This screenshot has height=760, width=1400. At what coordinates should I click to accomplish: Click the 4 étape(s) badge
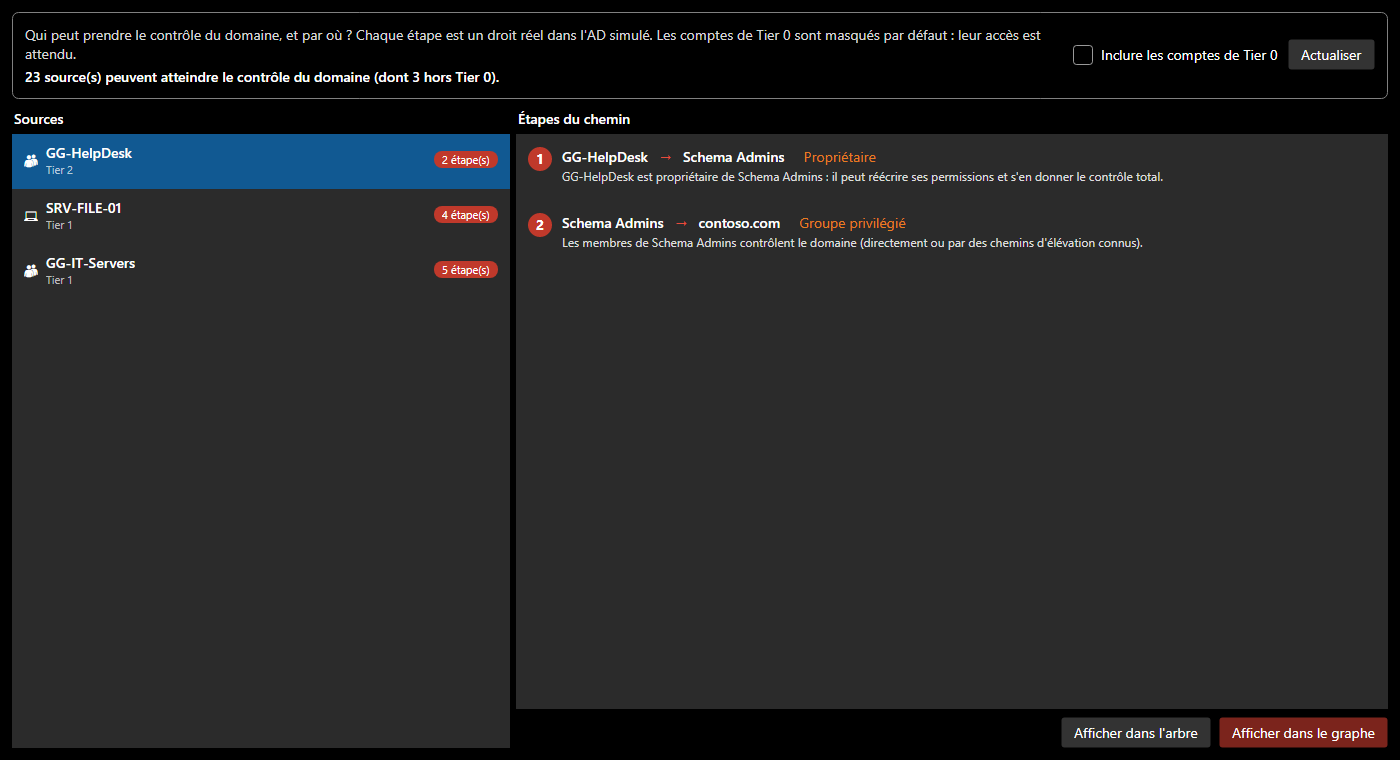465,215
